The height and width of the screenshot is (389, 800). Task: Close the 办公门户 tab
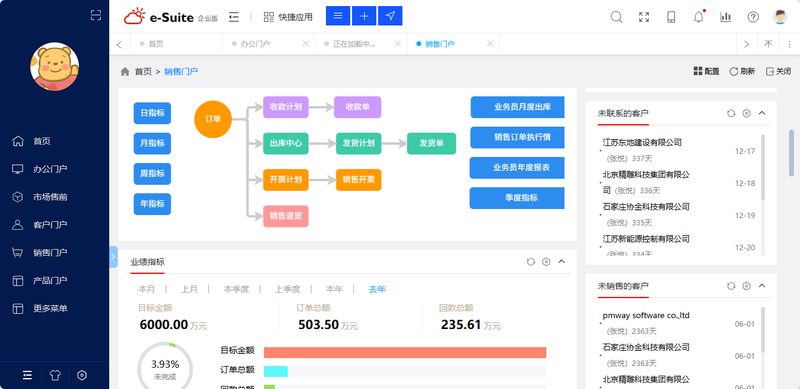[x=306, y=44]
